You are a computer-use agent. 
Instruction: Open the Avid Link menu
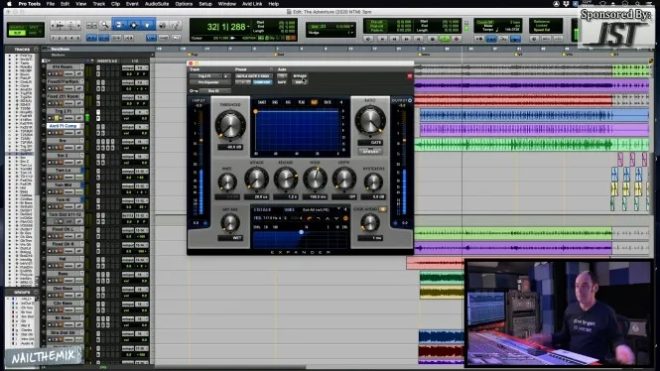coord(252,4)
